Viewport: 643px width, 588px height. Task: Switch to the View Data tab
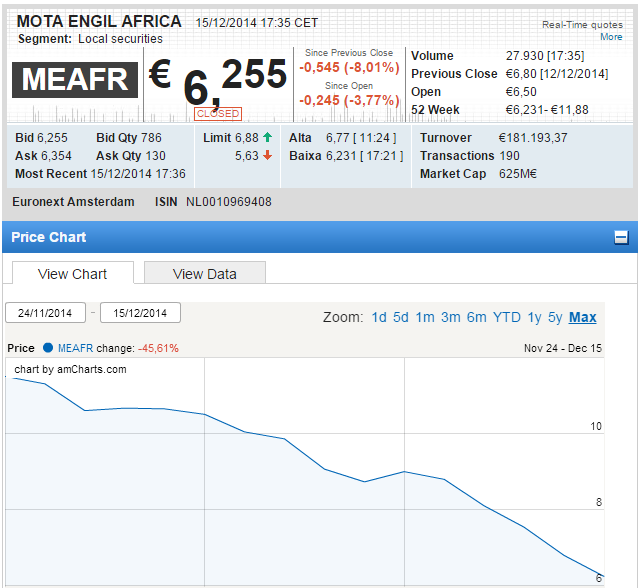[x=205, y=273]
